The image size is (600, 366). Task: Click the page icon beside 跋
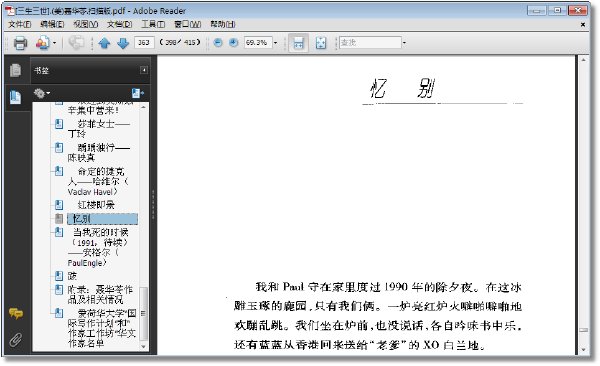point(59,276)
